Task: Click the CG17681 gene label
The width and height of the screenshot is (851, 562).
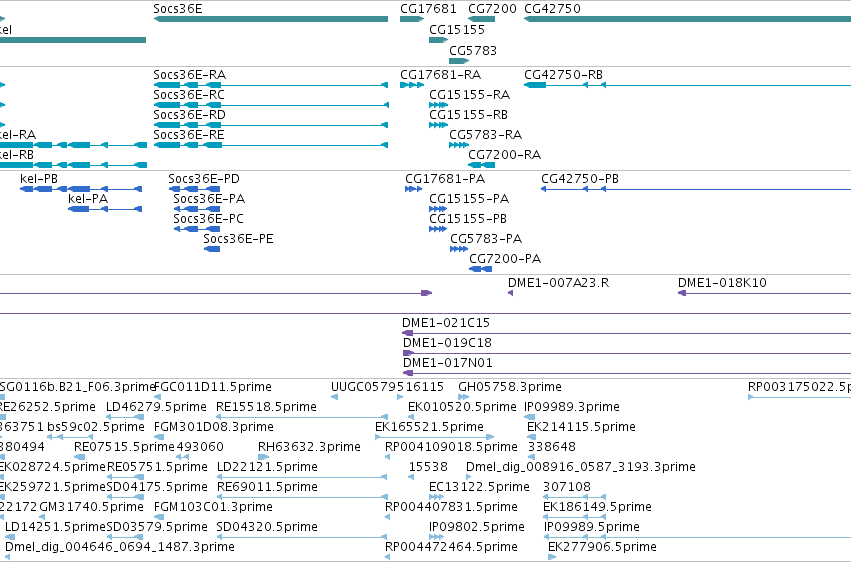Action: (428, 9)
